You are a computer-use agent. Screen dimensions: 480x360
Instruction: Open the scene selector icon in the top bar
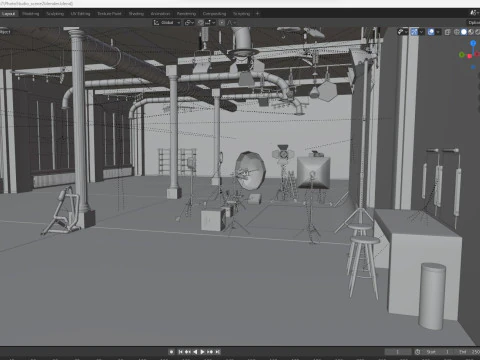pos(473,13)
